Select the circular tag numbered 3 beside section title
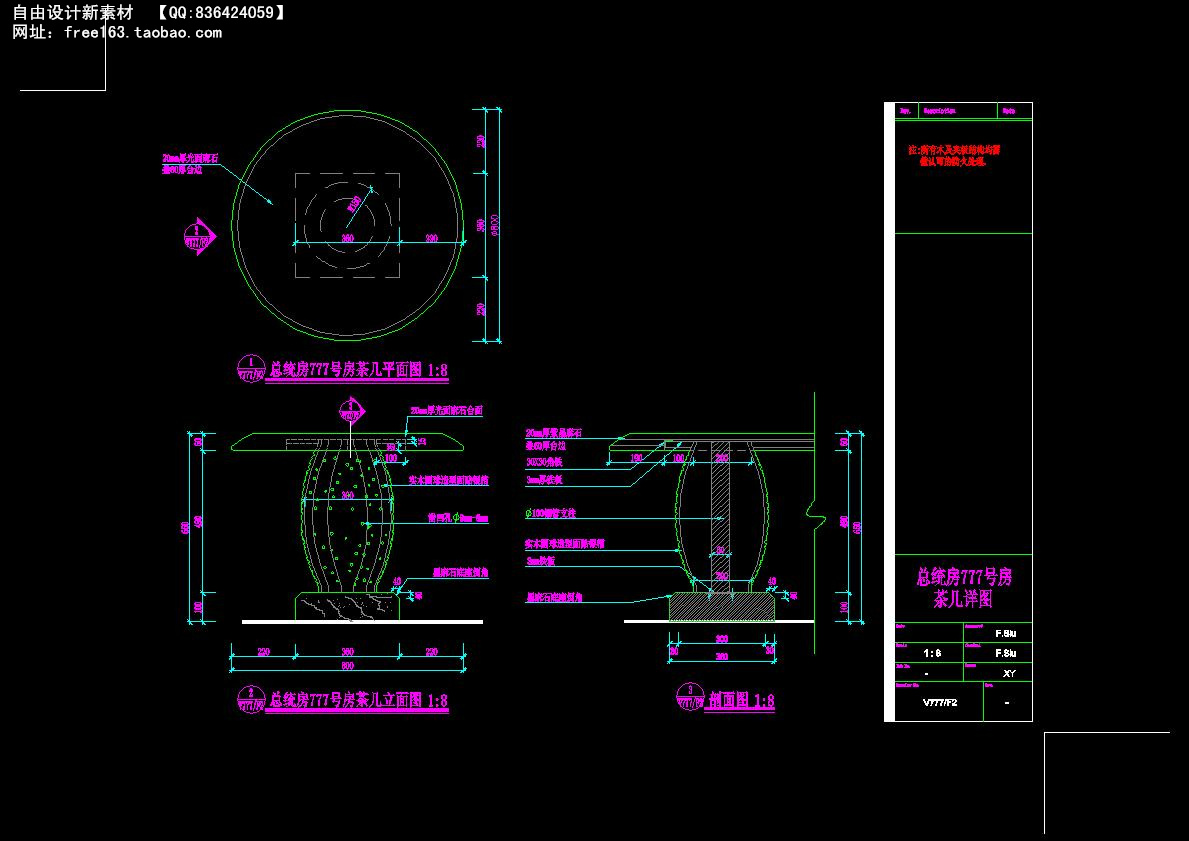Viewport: 1189px width, 841px height. [690, 697]
